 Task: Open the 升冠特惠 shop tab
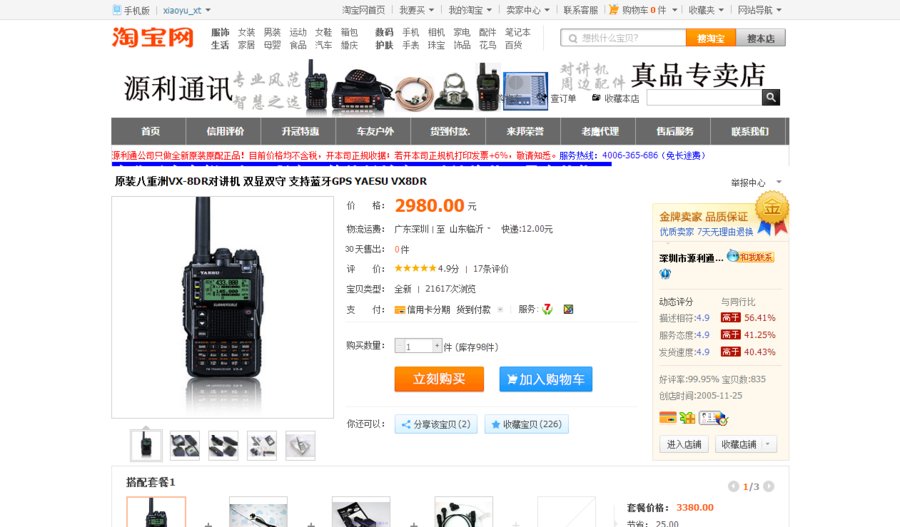[x=300, y=131]
